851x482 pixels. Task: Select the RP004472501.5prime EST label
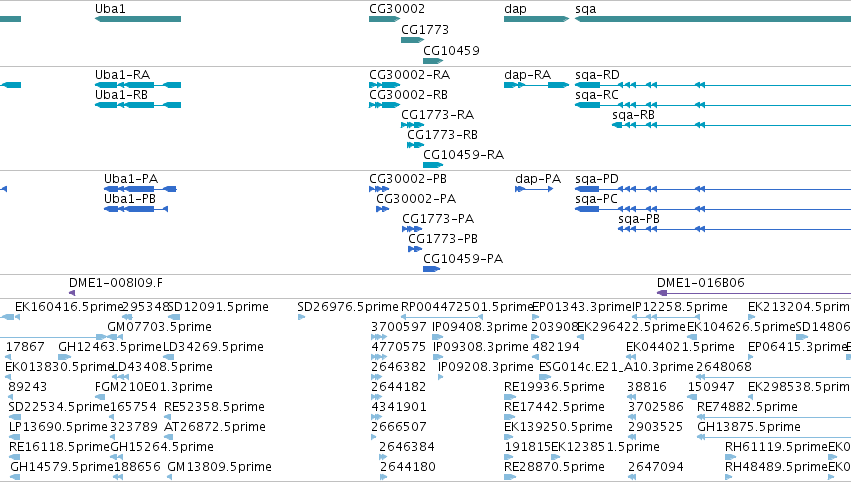(x=467, y=307)
